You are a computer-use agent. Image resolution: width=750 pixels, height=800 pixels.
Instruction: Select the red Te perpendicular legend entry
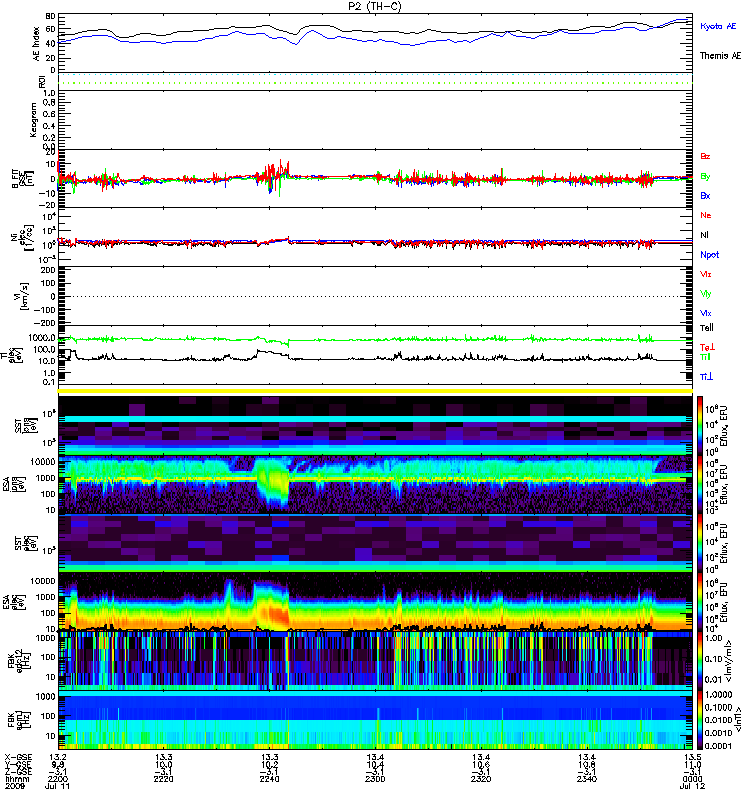[x=707, y=347]
